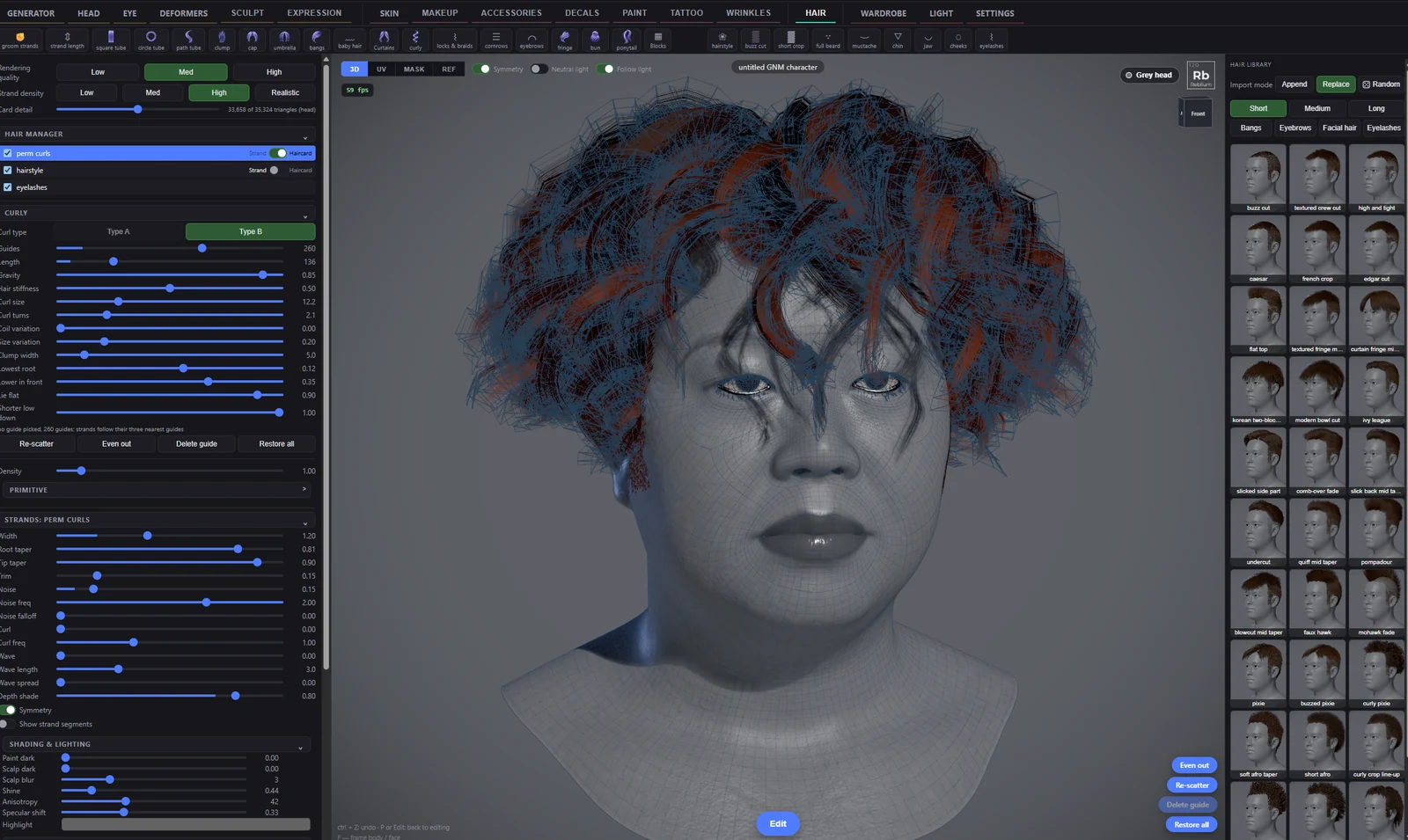Uncheck the eyelashes layer checkbox
Viewport: 1408px width, 840px height.
pyautogui.click(x=8, y=187)
